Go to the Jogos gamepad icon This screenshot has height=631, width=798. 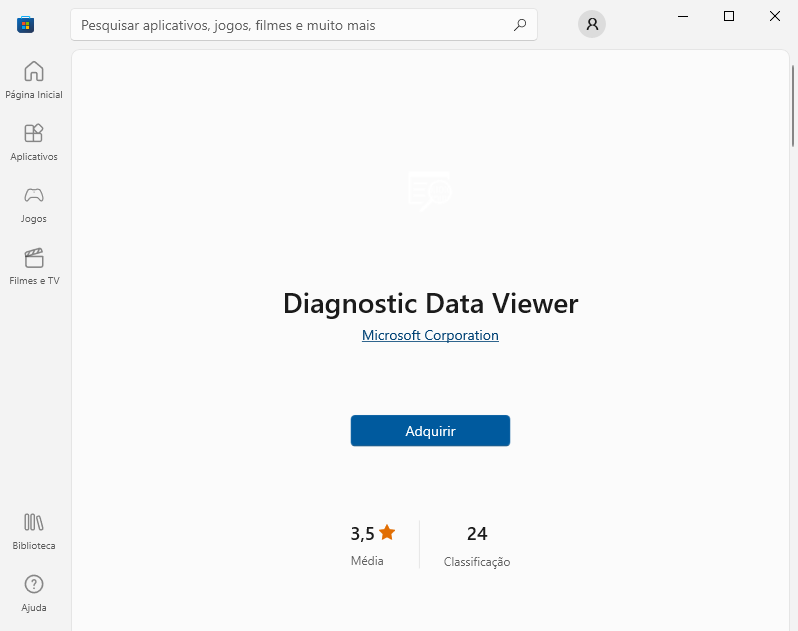34,195
